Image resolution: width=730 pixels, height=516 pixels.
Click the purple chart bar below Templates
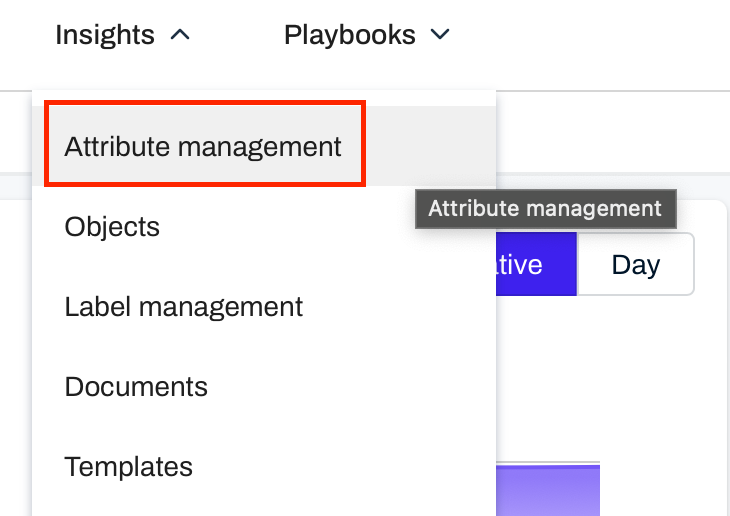(547, 490)
